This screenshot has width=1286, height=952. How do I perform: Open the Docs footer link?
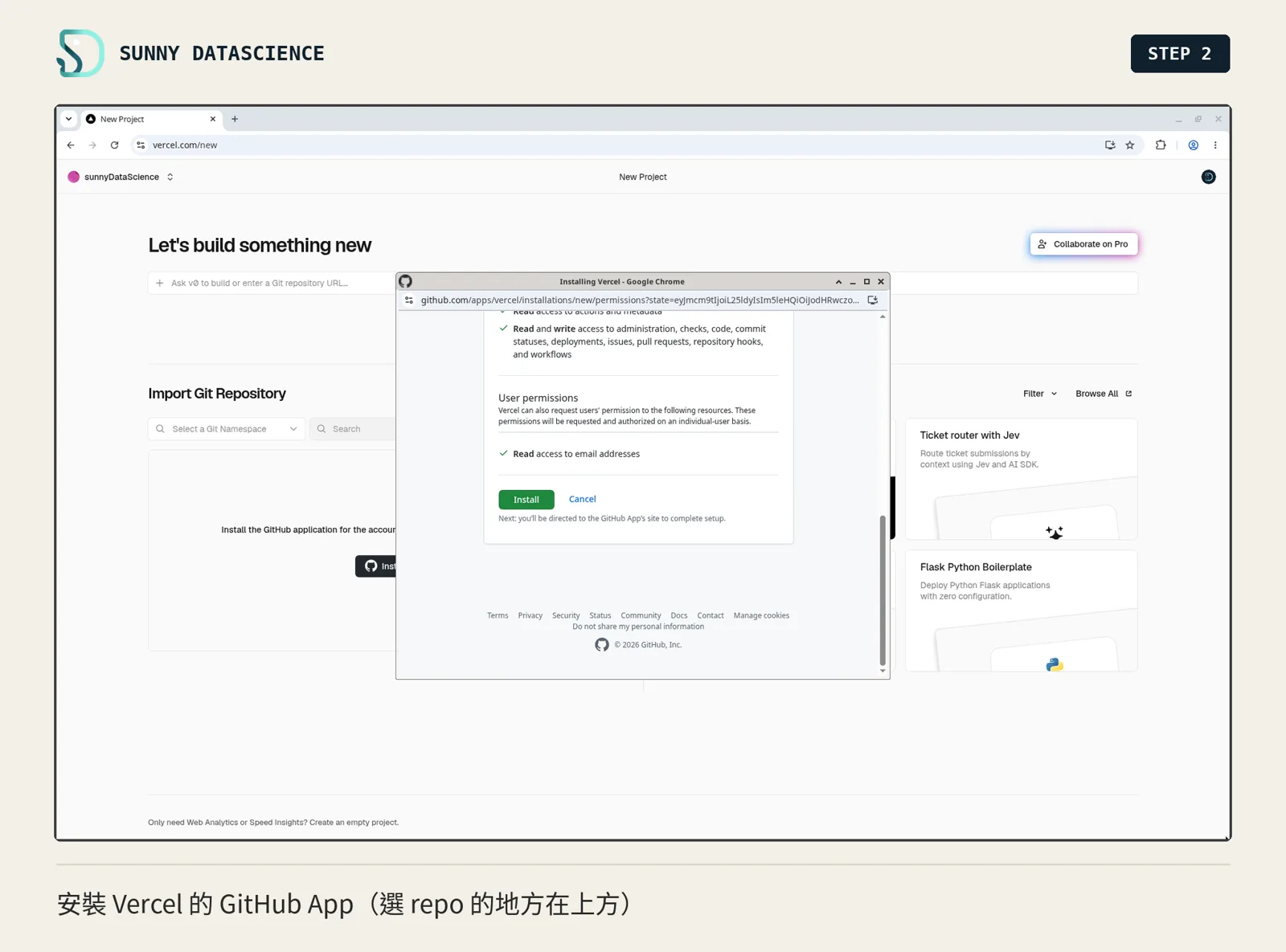tap(679, 615)
